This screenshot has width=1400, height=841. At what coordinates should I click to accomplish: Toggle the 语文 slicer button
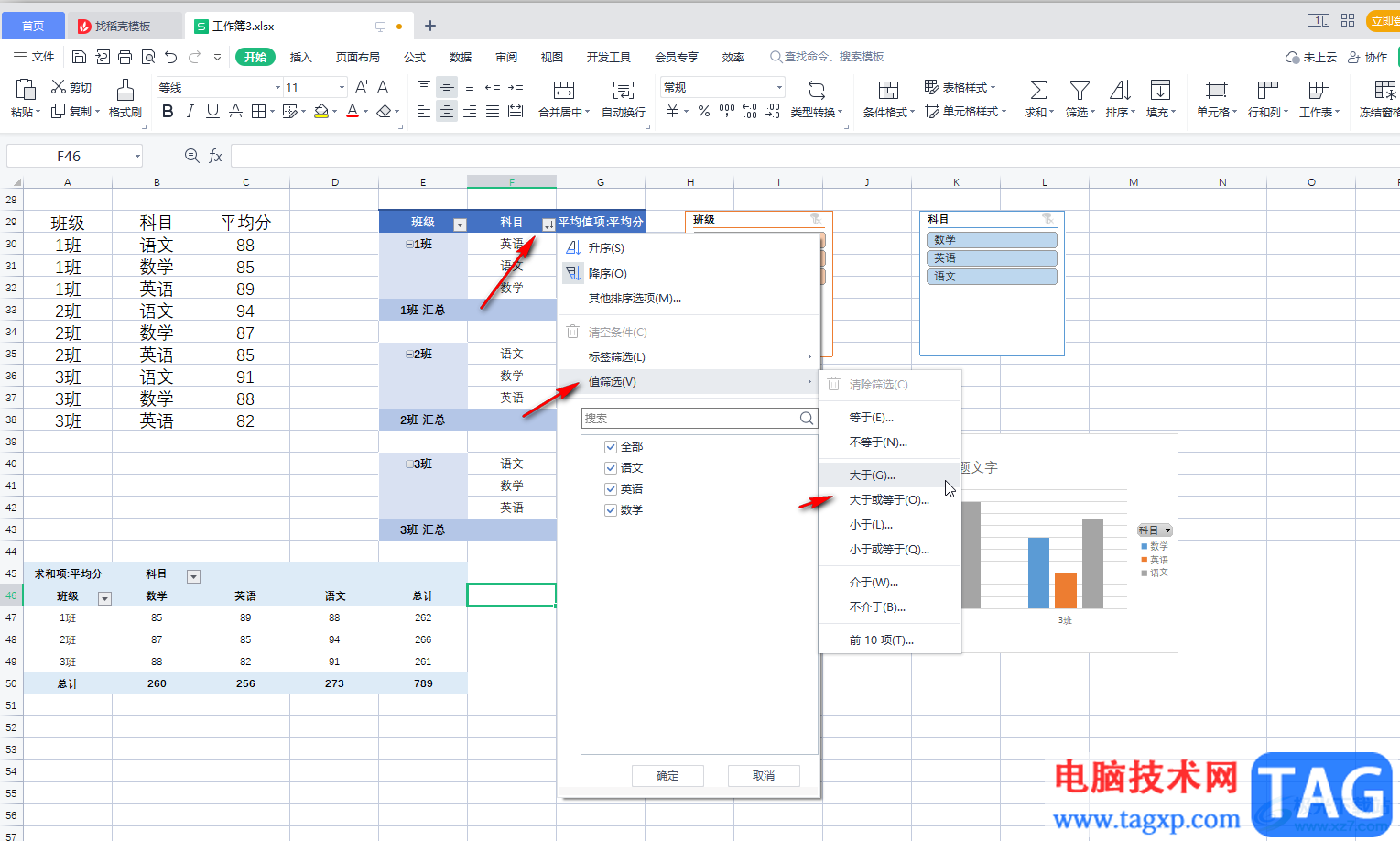pos(992,276)
